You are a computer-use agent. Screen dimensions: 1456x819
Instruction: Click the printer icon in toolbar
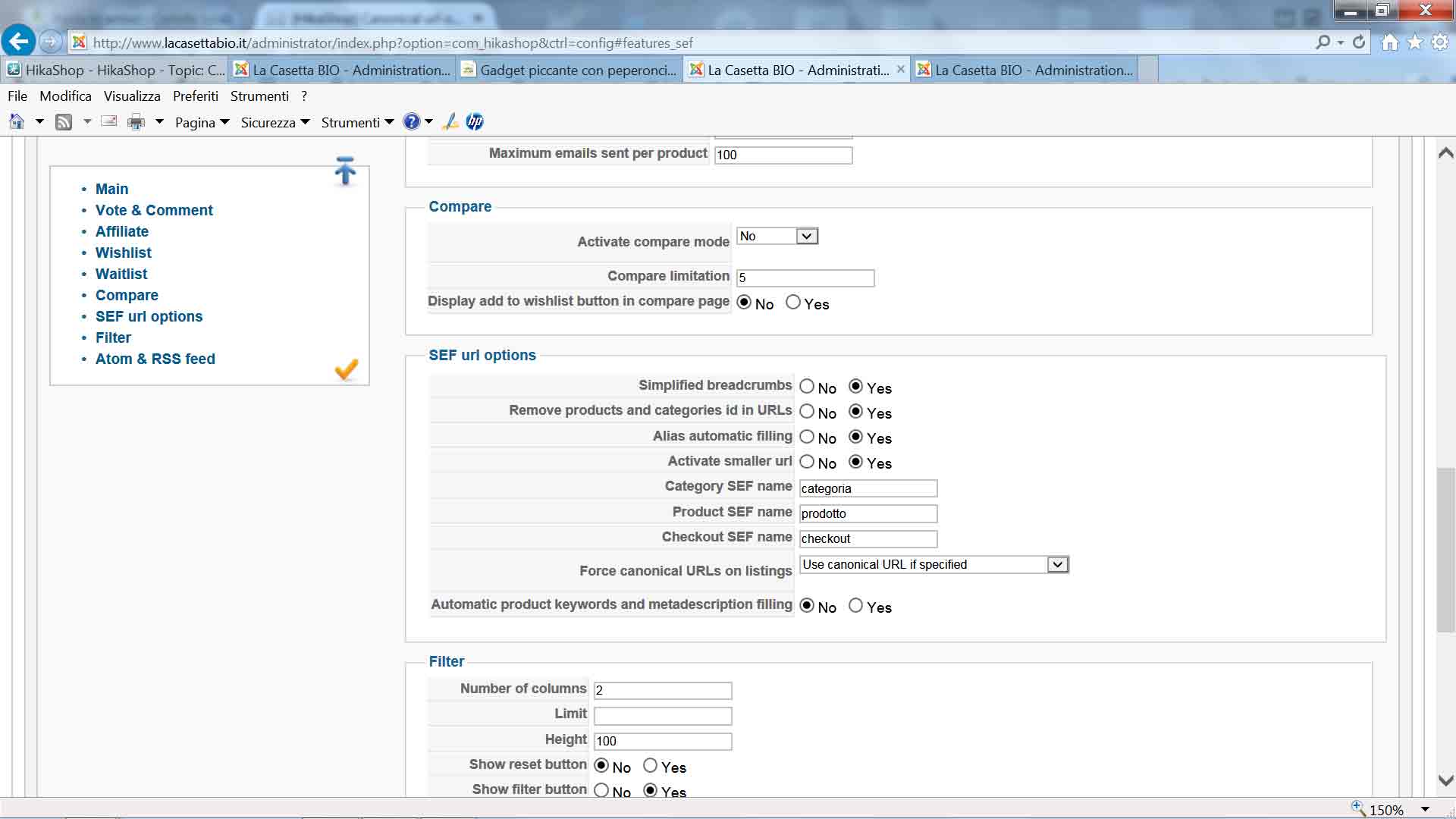[136, 122]
